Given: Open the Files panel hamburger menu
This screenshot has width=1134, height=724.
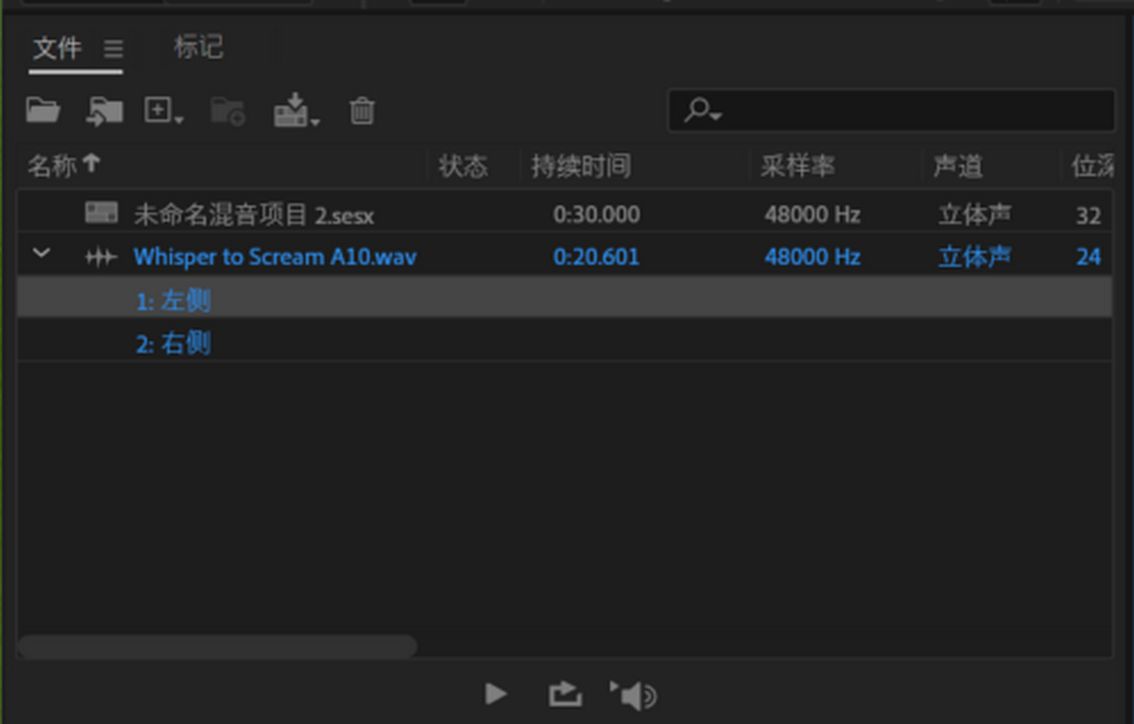Looking at the screenshot, I should pos(113,49).
